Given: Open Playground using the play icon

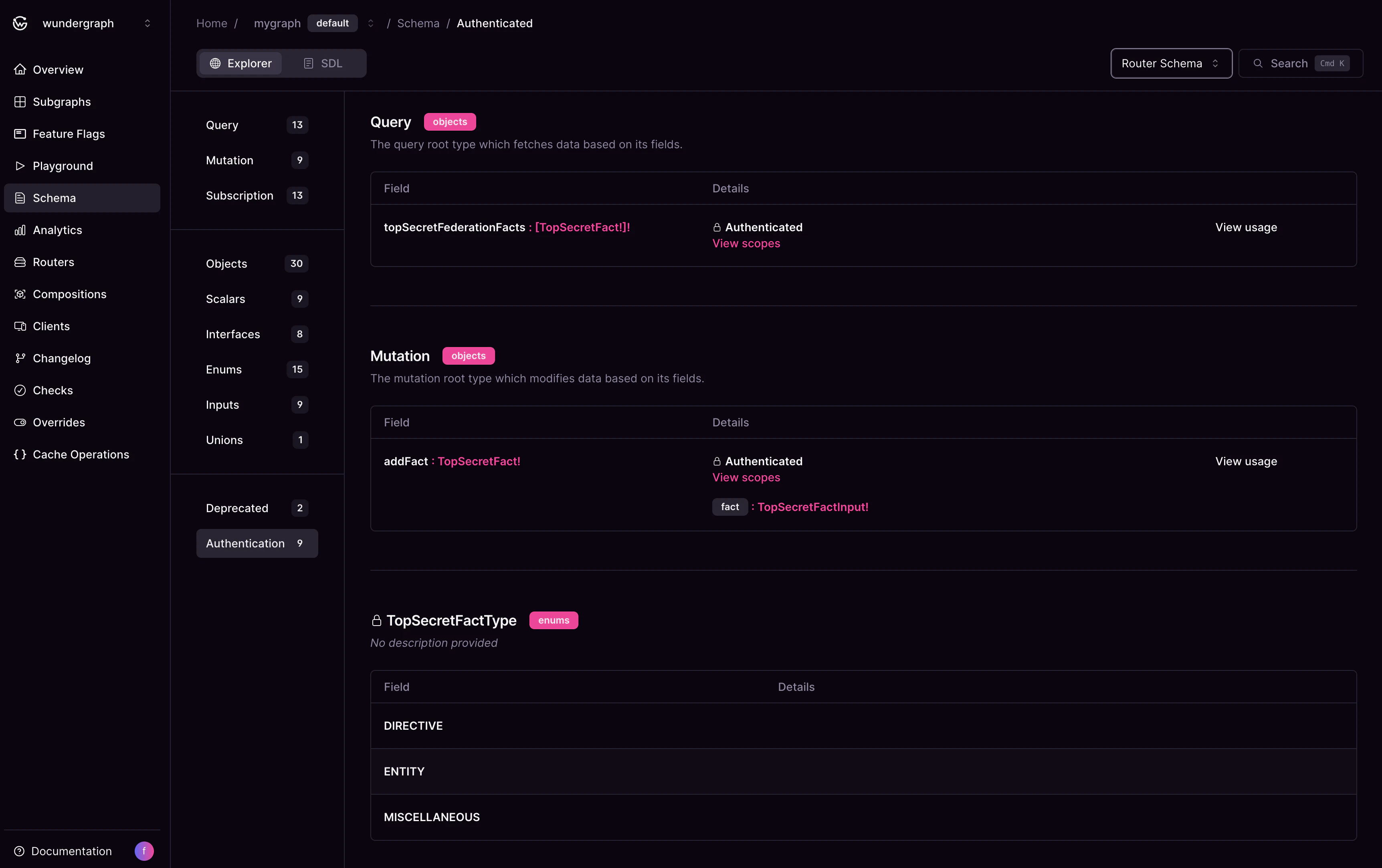Looking at the screenshot, I should pyautogui.click(x=20, y=166).
